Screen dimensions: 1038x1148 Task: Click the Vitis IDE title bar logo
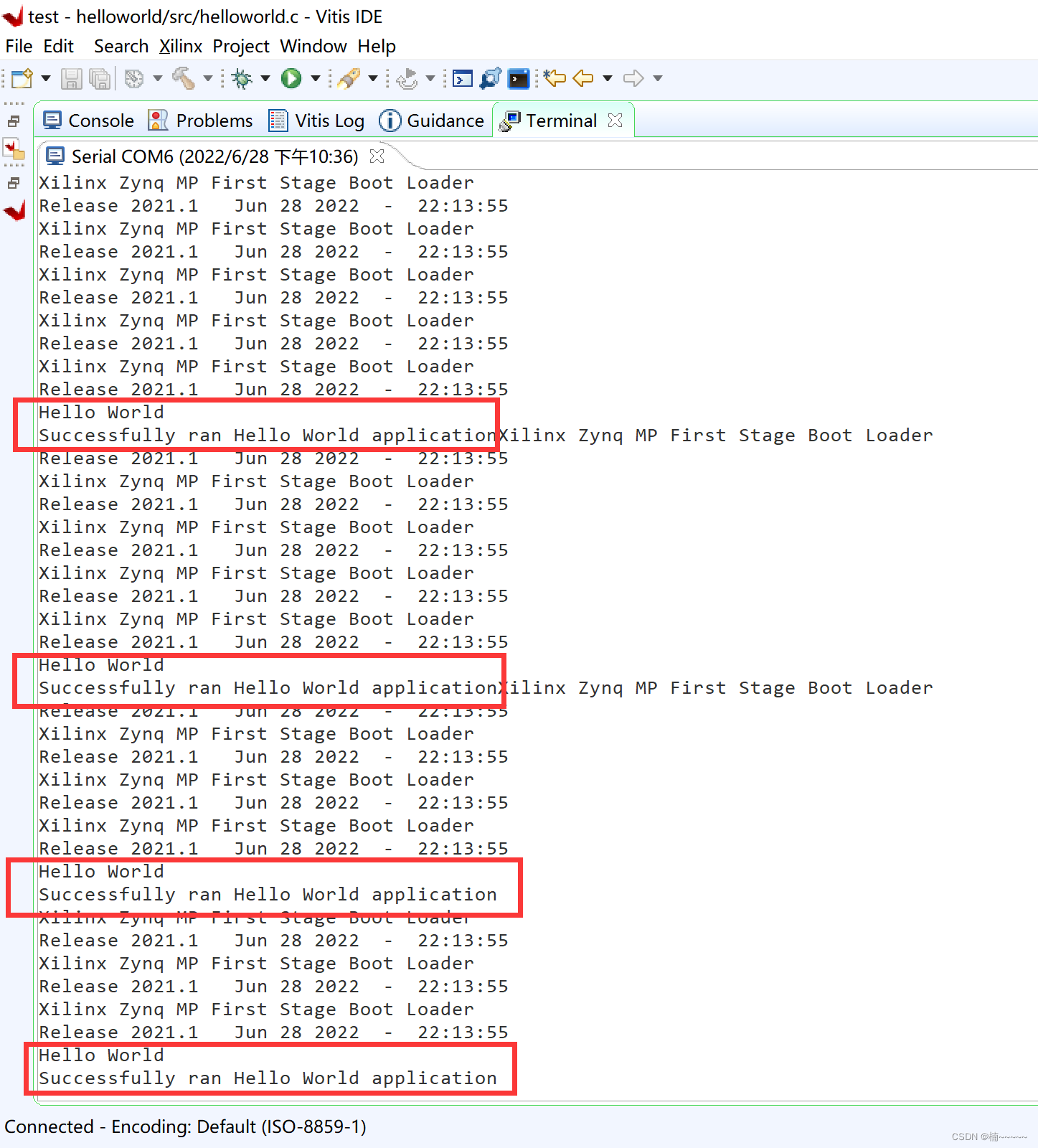13,16
